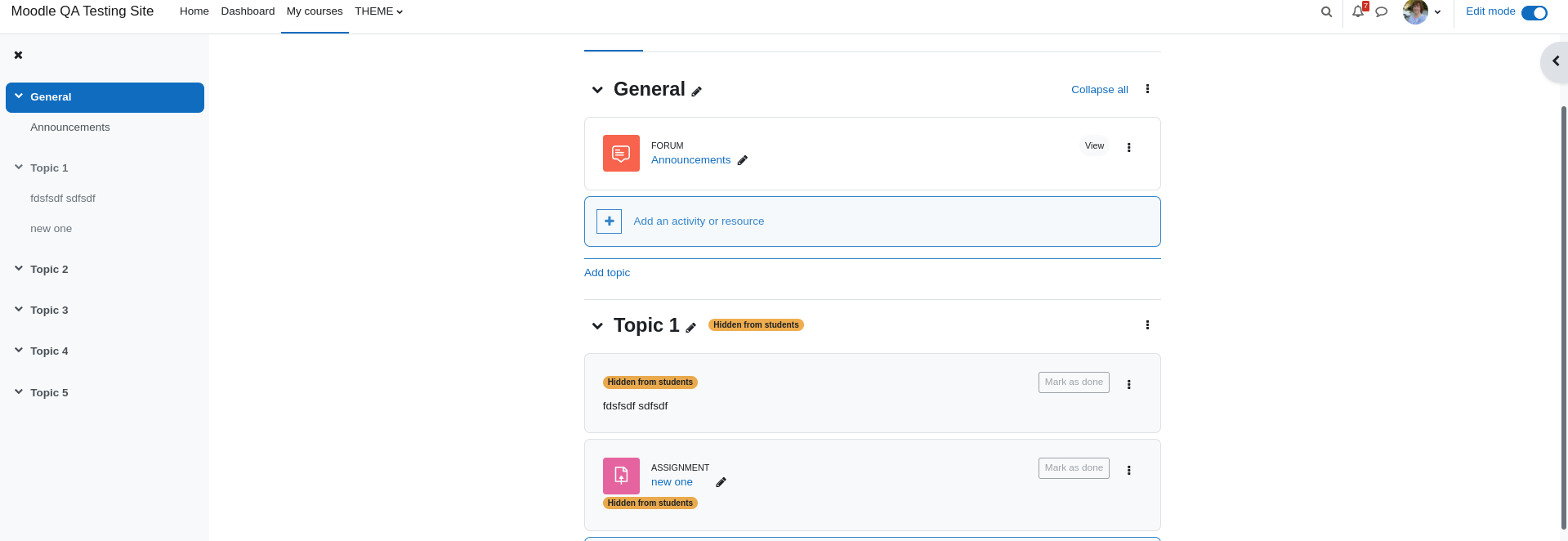Viewport: 1568px width, 541px height.
Task: Click Topic 1 'Hidden from students' badge
Action: click(x=756, y=325)
